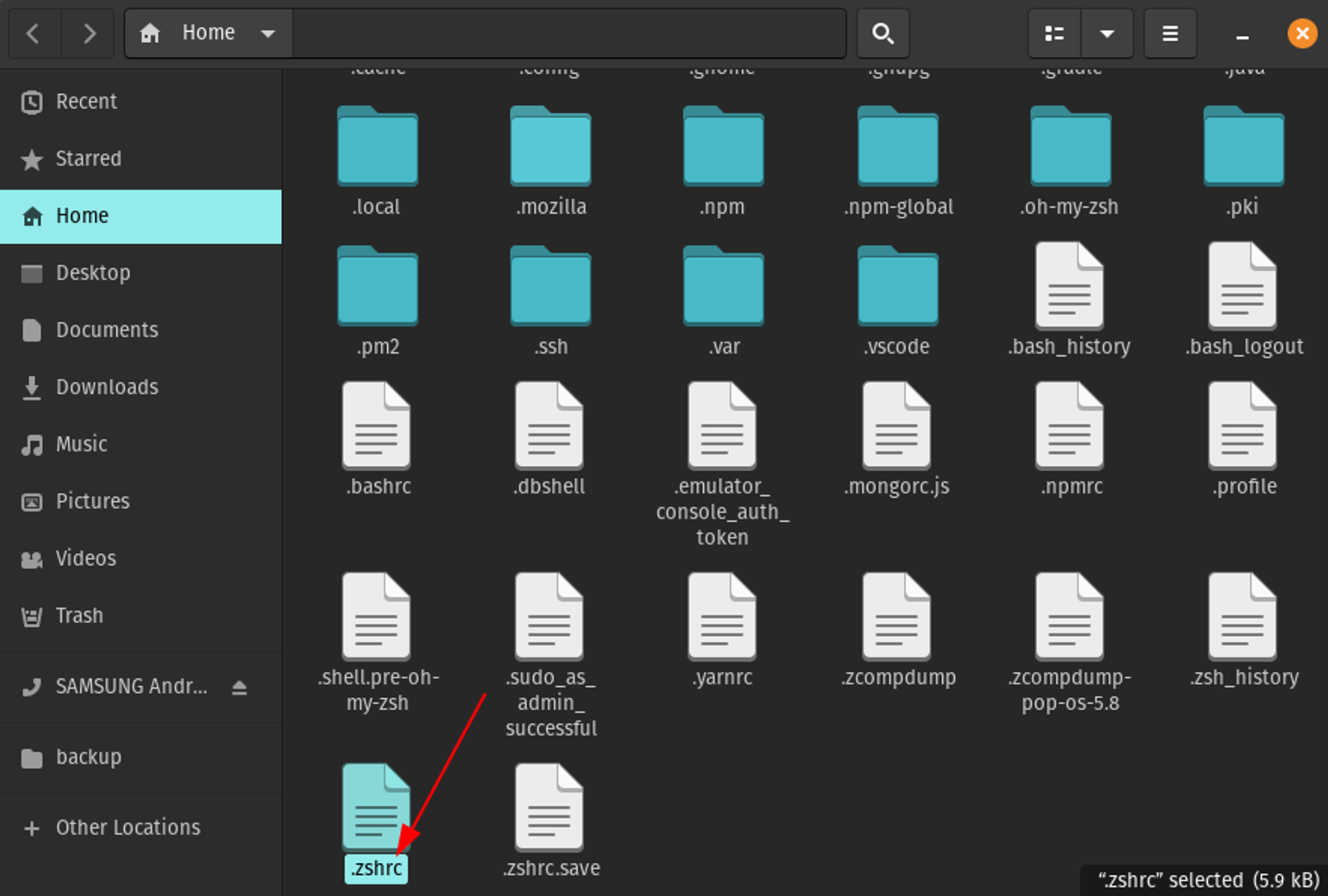The width and height of the screenshot is (1328, 896).
Task: Select the .zsh_history file
Action: 1242,619
